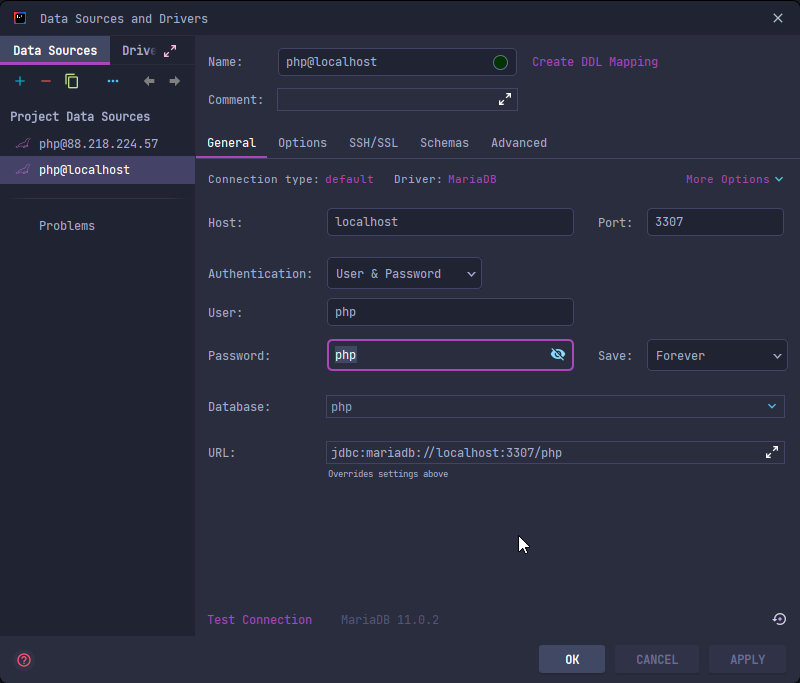Open the Authentication dropdown

(404, 273)
